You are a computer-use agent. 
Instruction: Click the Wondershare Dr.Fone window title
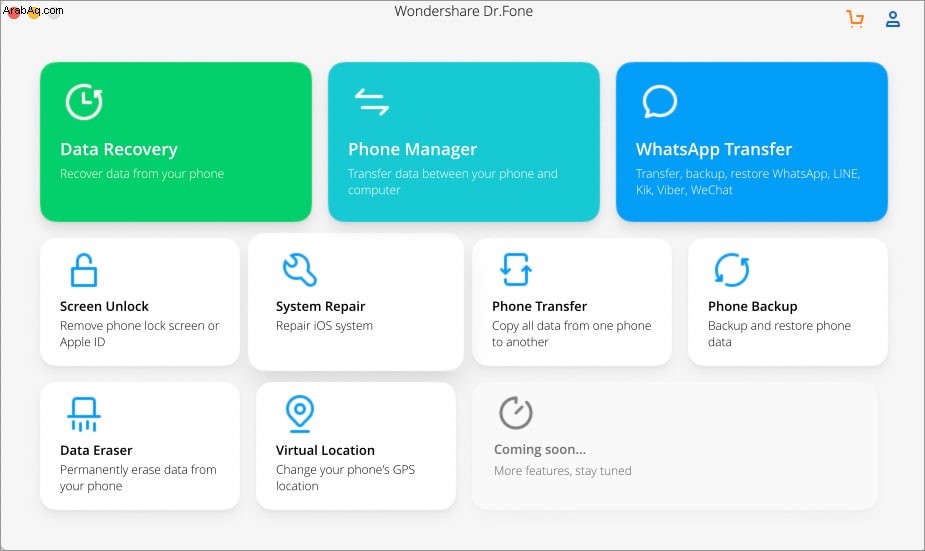[464, 11]
